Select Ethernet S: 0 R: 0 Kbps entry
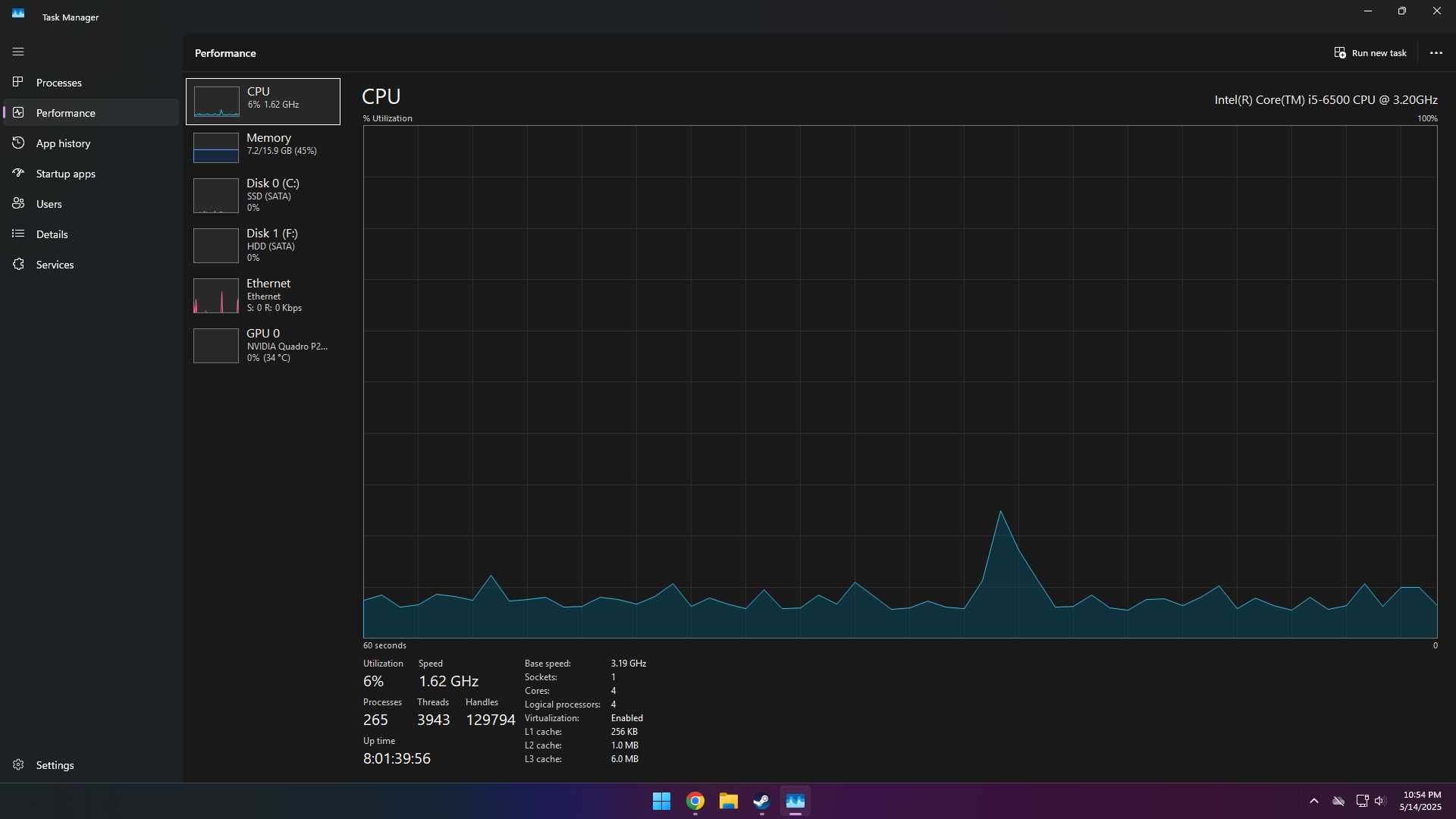This screenshot has height=819, width=1456. coord(263,296)
